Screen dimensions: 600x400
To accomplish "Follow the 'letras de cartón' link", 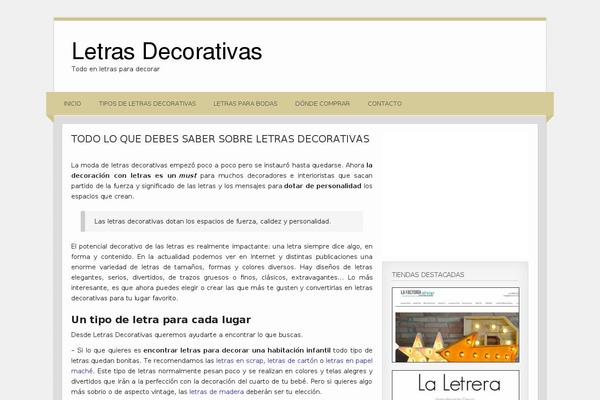I will pyautogui.click(x=292, y=361).
